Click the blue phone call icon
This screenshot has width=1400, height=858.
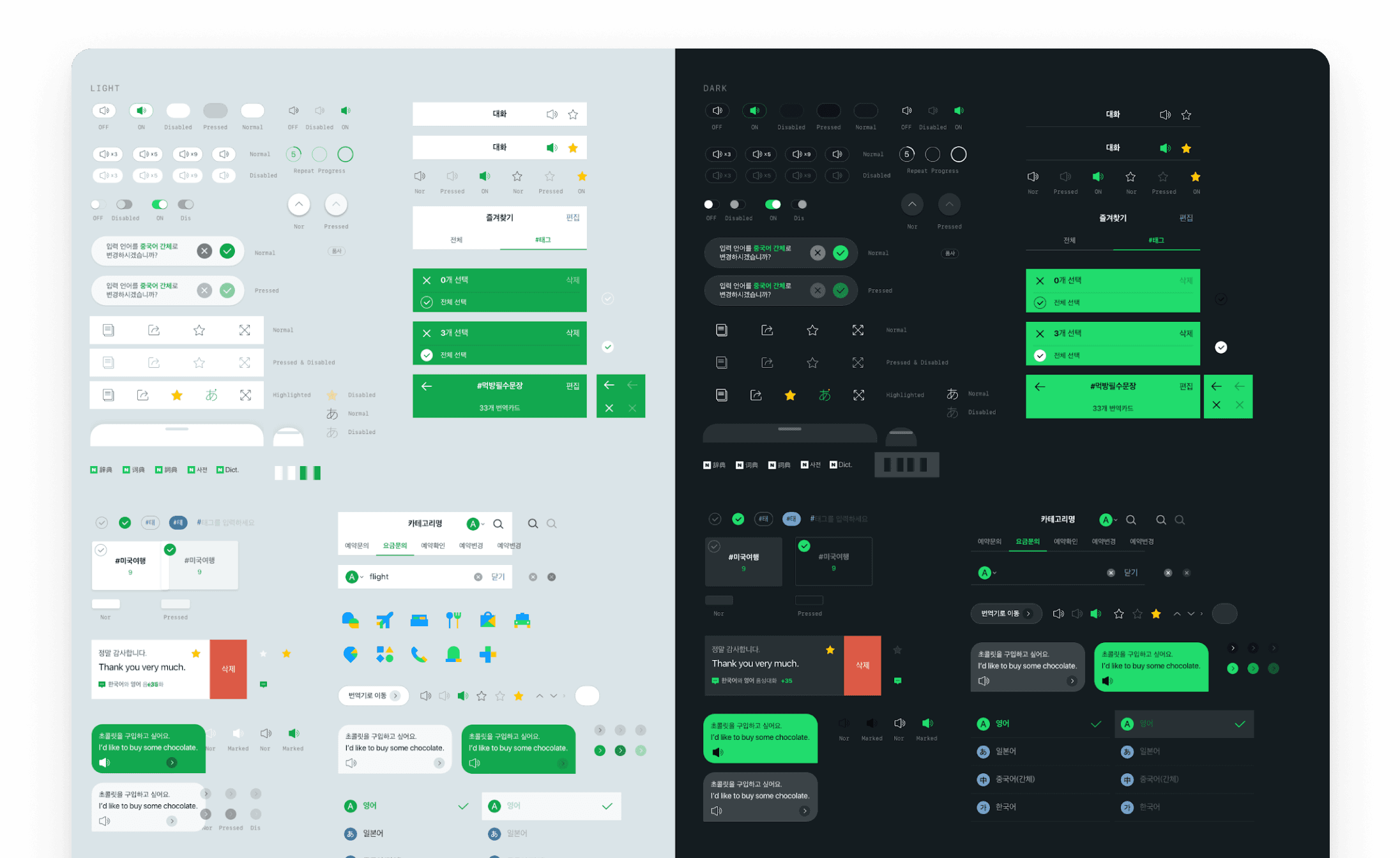[418, 654]
